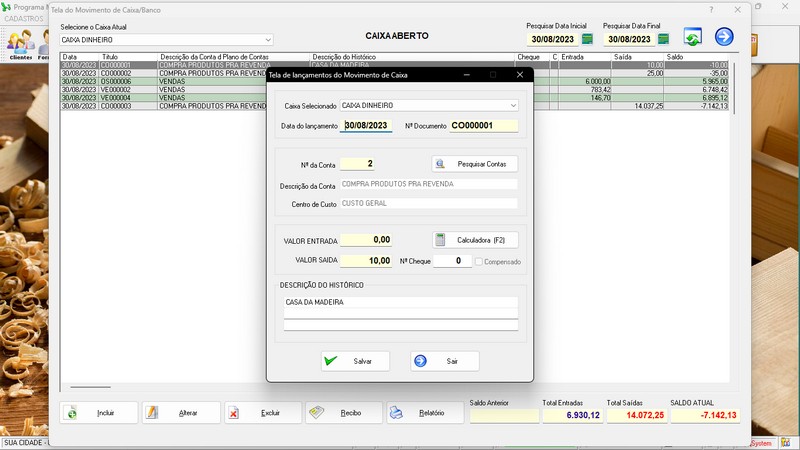Viewport: 800px width, 450px height.
Task: Click Sair in the launch dialog
Action: tap(445, 361)
